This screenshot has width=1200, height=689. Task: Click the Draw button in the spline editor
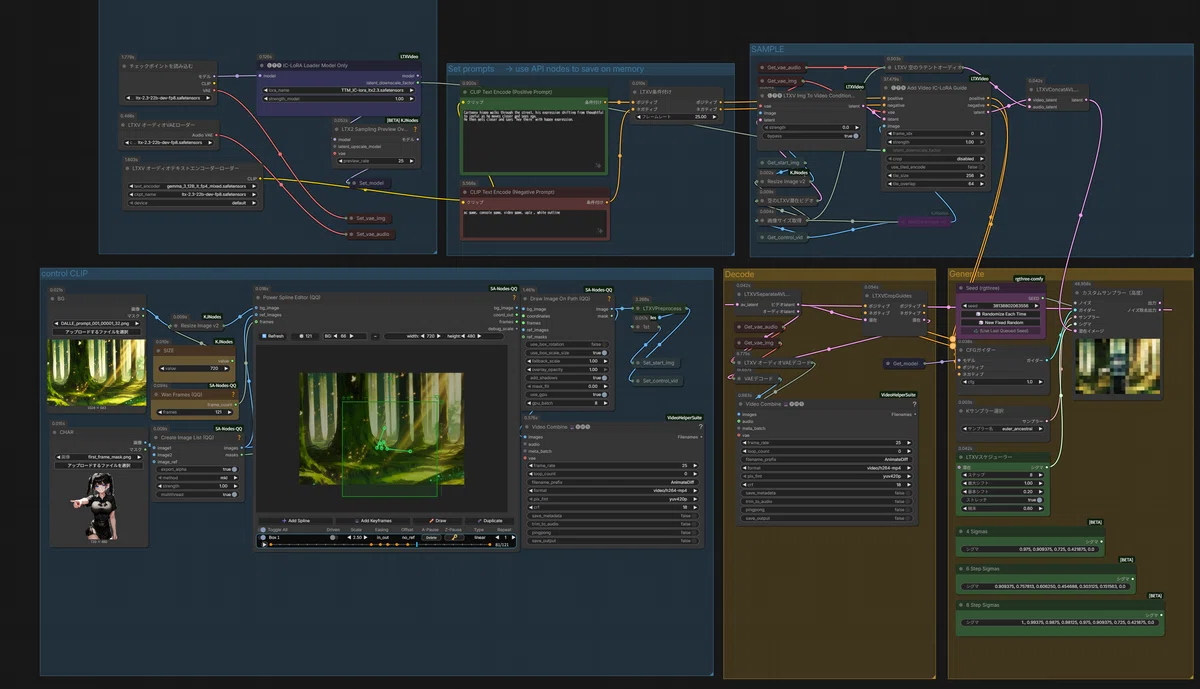(437, 520)
